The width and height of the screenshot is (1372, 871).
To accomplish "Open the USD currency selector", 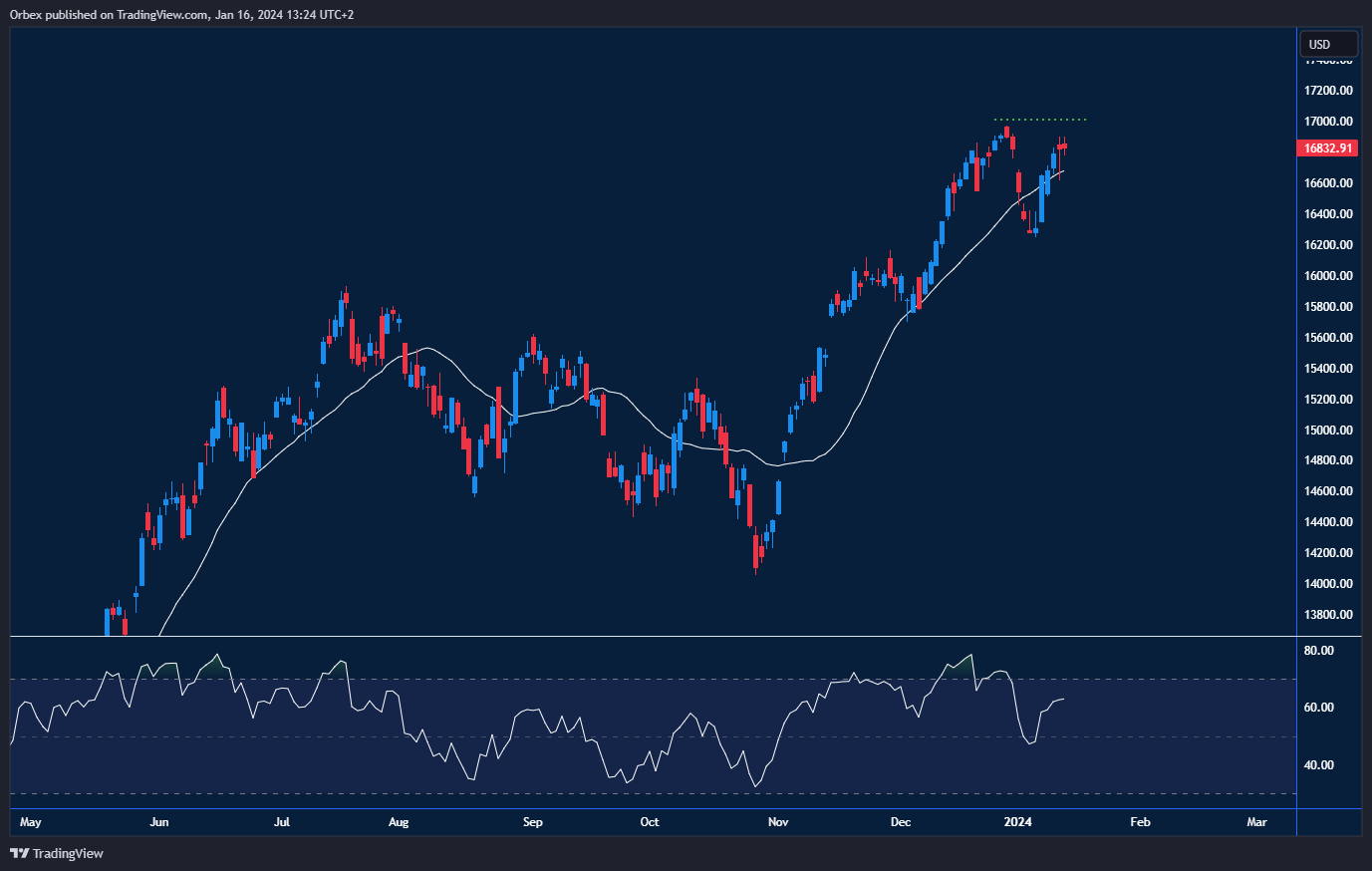I will [1328, 44].
